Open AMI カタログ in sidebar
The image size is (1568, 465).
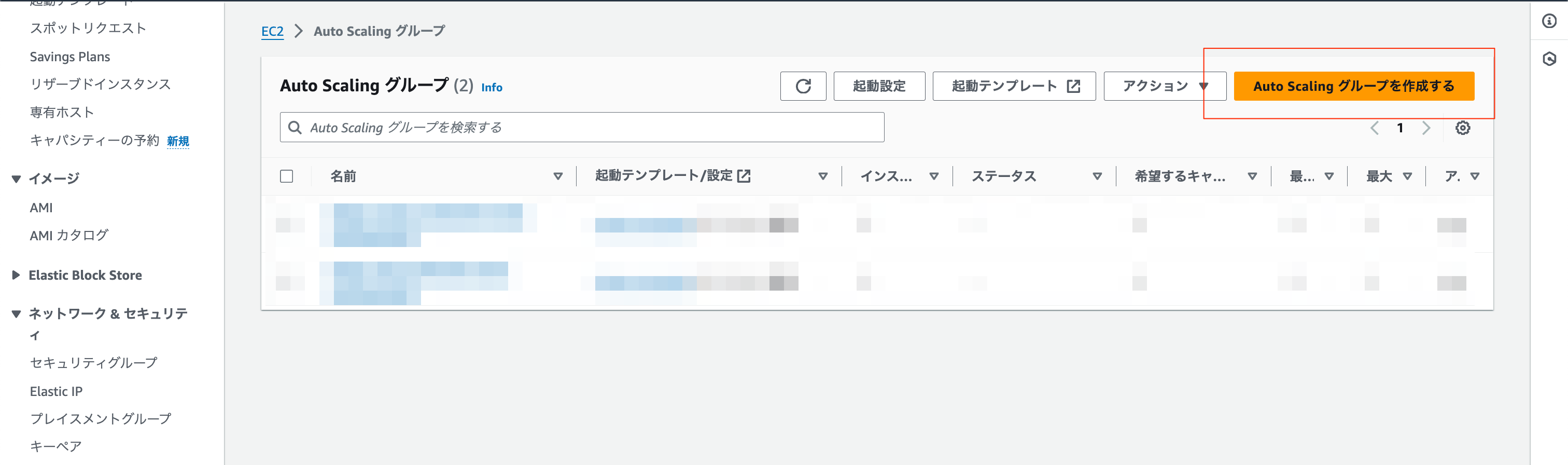click(69, 235)
